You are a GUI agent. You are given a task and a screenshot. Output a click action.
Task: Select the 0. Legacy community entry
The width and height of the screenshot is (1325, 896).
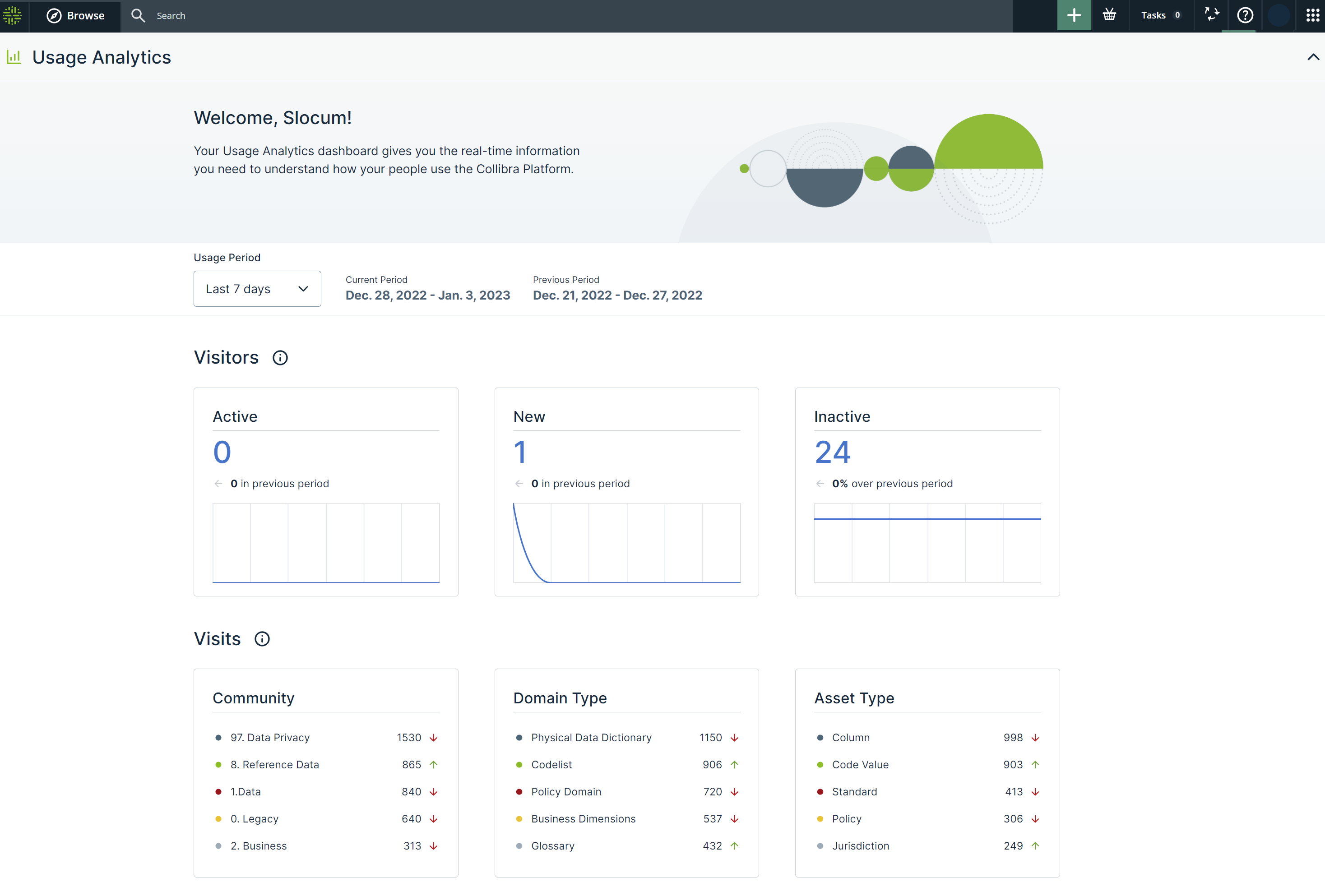[x=326, y=818]
